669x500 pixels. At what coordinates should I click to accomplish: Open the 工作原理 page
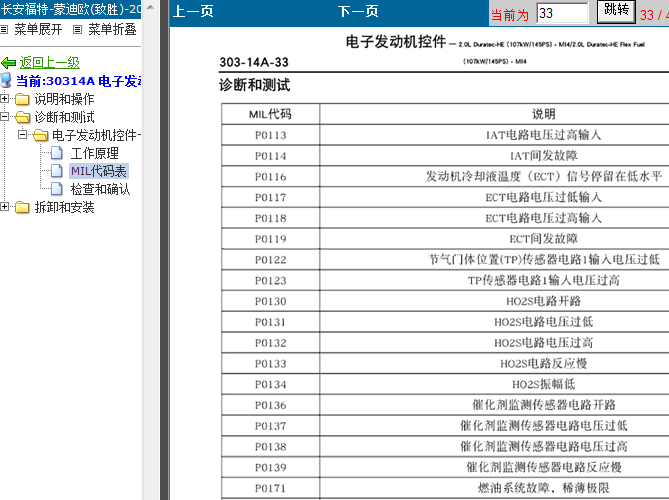tap(94, 153)
